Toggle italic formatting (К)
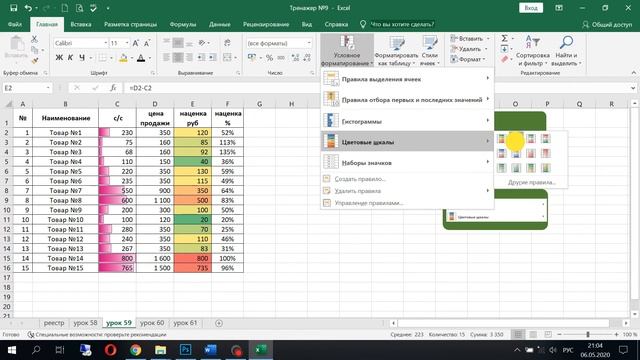Viewport: 640px width, 360px height. [70, 58]
